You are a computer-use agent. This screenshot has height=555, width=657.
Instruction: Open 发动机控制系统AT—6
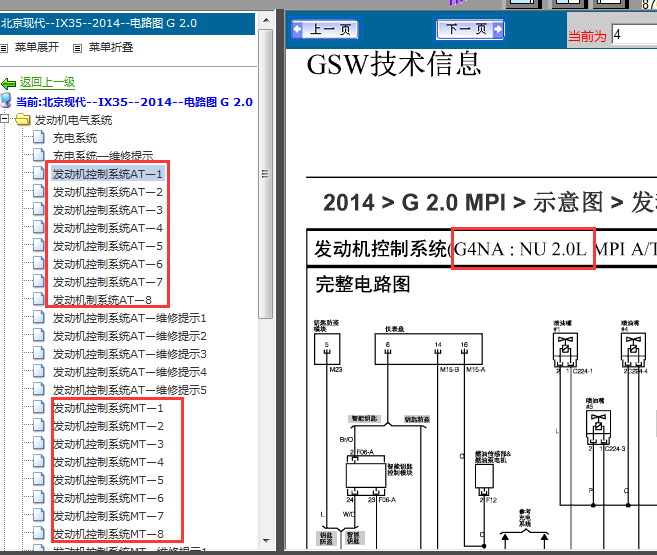[108, 264]
